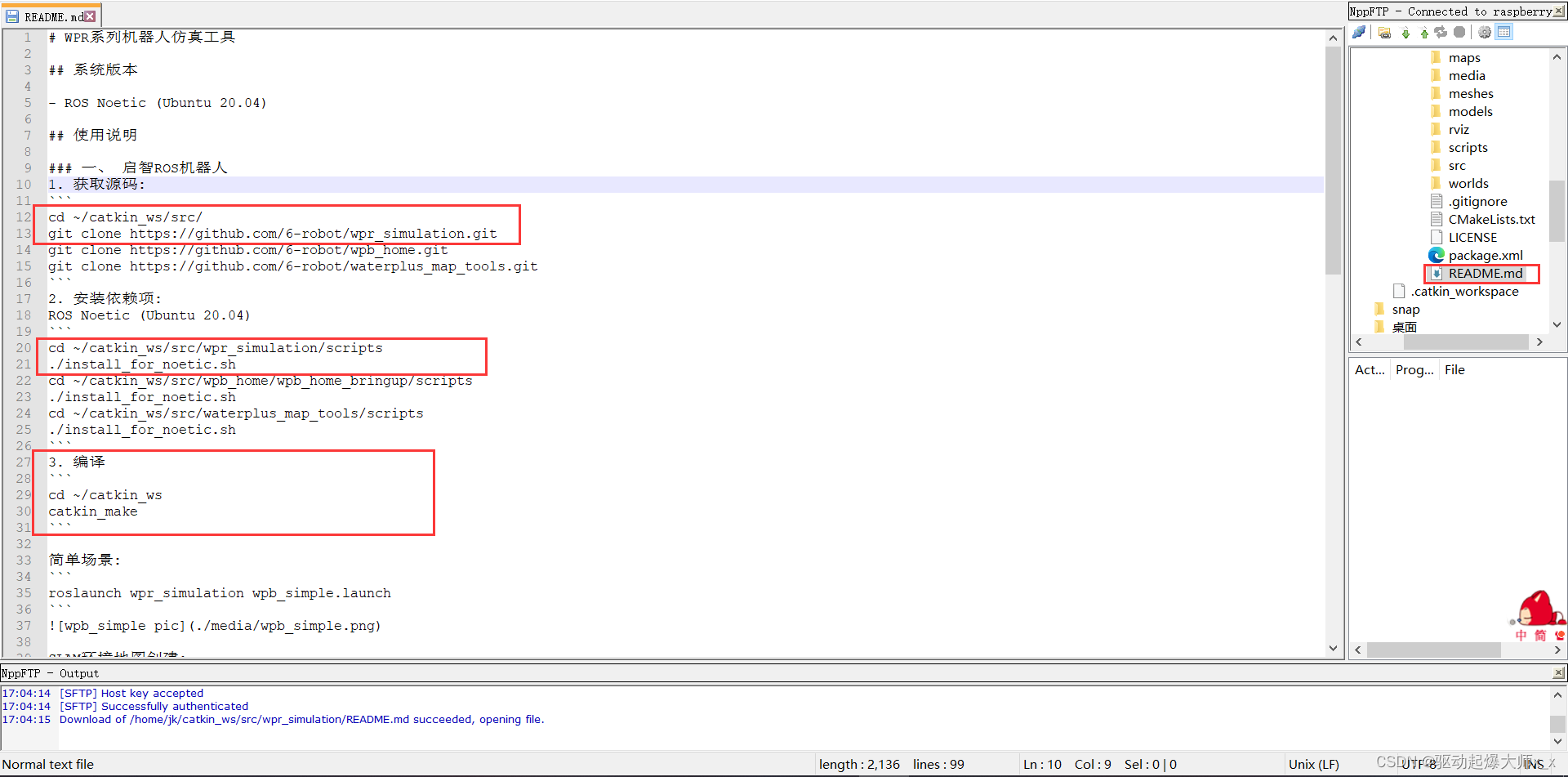
Task: Click the output panel scroll-up arrow
Action: pos(1557,694)
